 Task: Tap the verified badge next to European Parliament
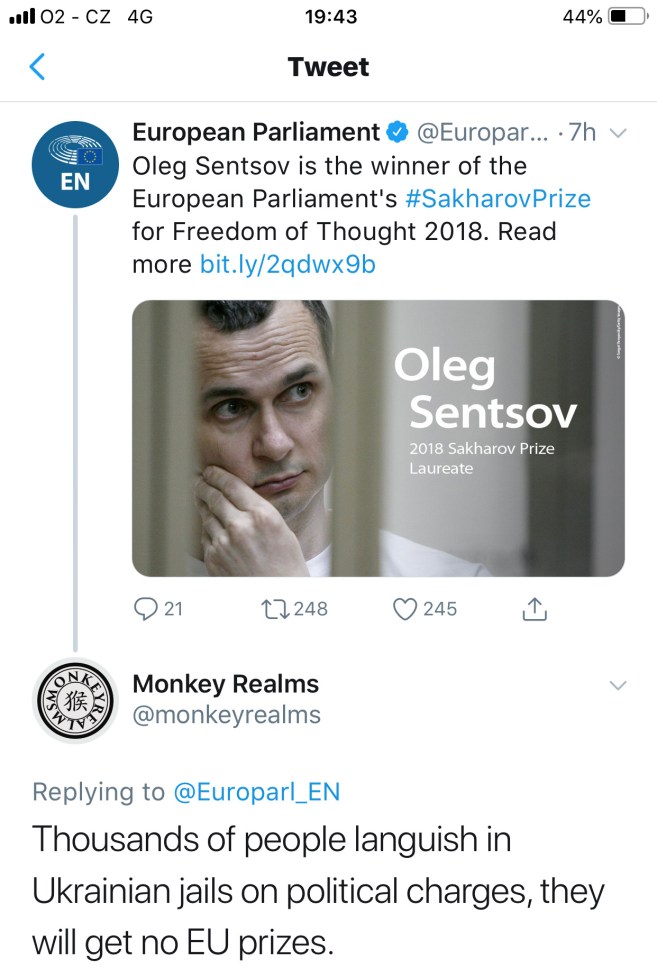pos(397,133)
